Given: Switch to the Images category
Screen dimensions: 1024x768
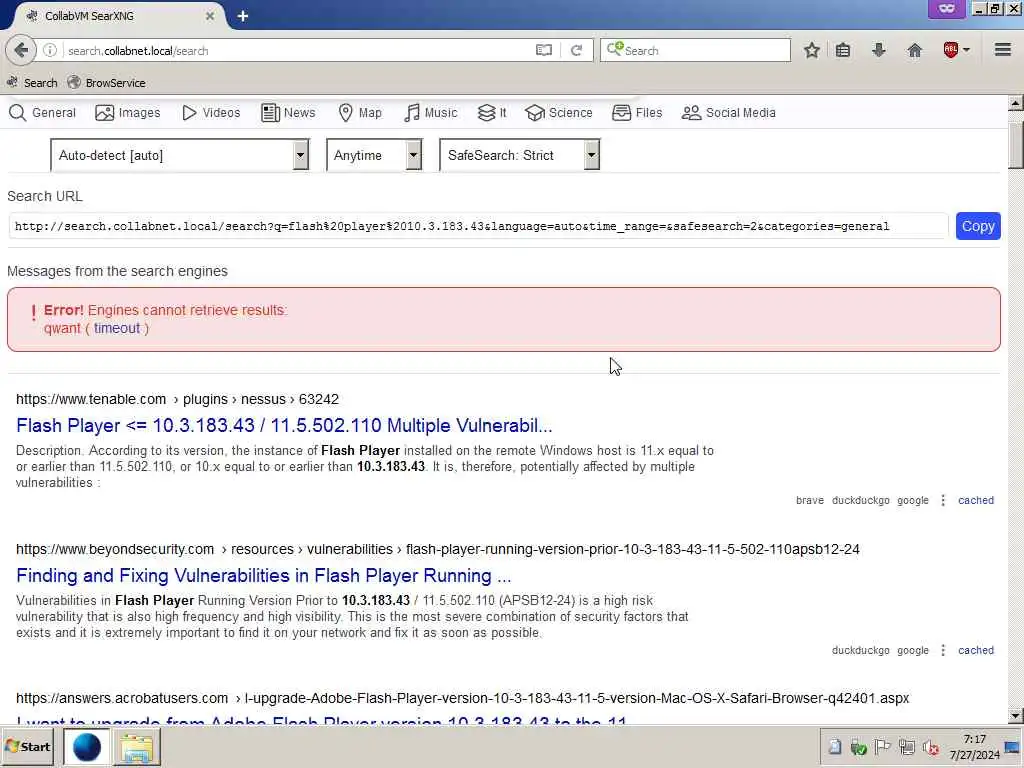Looking at the screenshot, I should (x=127, y=113).
